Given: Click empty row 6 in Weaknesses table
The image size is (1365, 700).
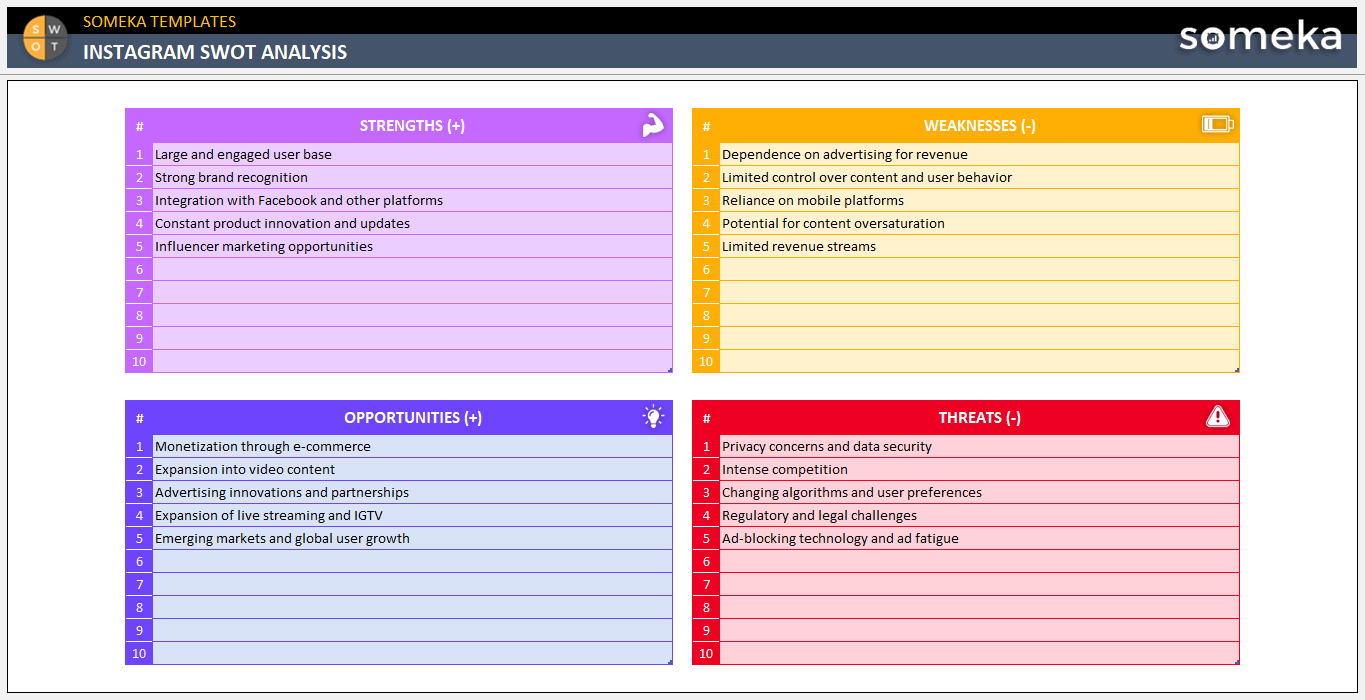Looking at the screenshot, I should [x=979, y=270].
